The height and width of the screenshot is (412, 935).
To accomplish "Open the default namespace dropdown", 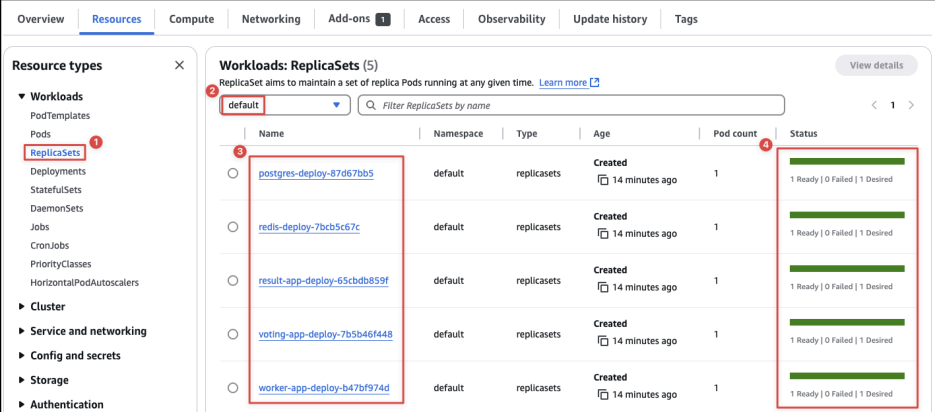I will [285, 105].
